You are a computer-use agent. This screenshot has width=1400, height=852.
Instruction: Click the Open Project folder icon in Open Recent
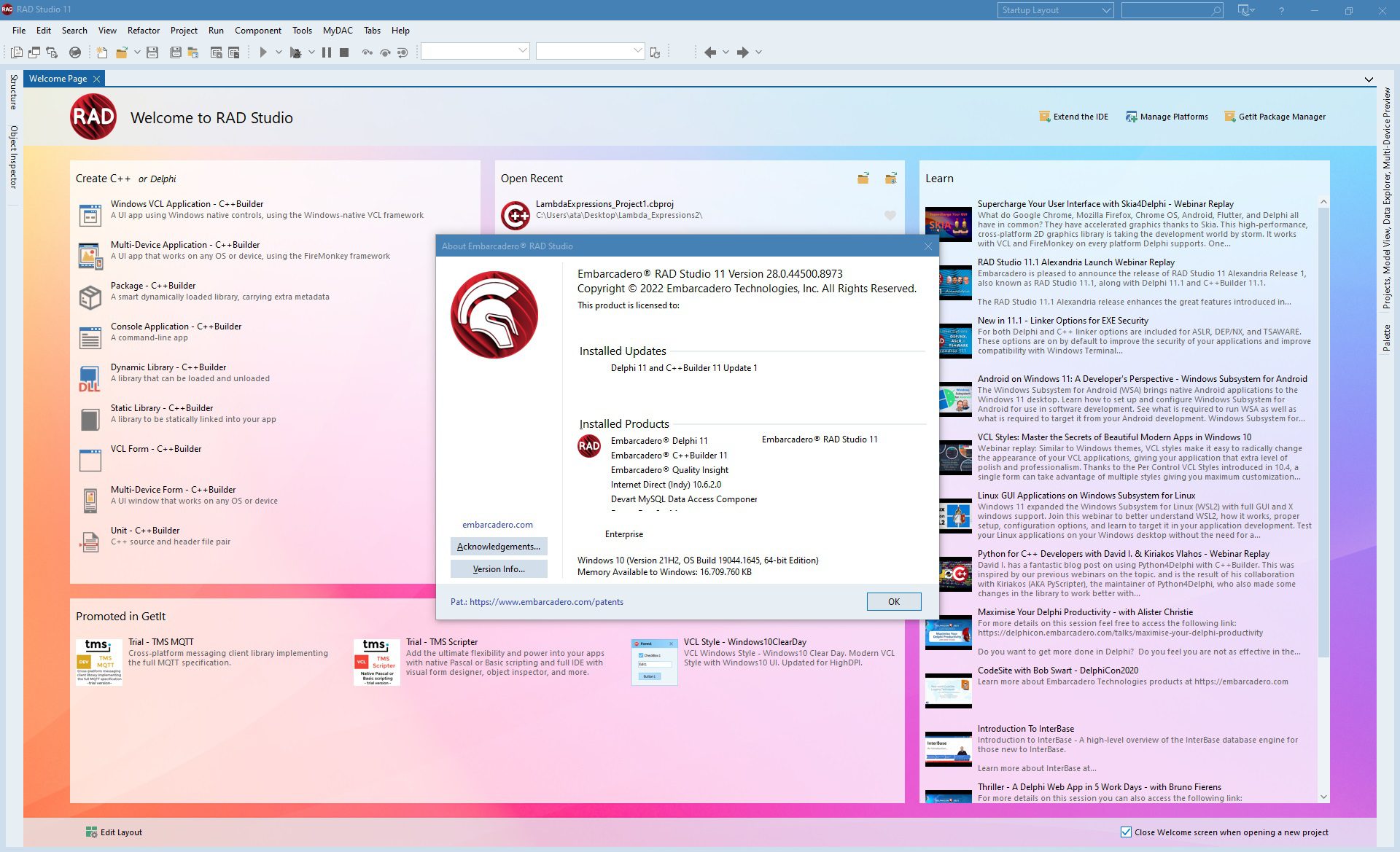pyautogui.click(x=863, y=179)
